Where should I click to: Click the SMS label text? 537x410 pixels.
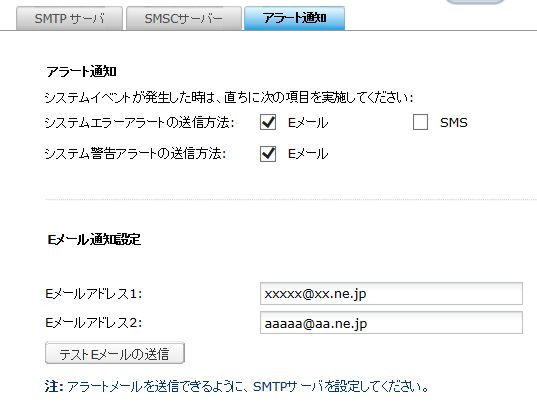[454, 123]
